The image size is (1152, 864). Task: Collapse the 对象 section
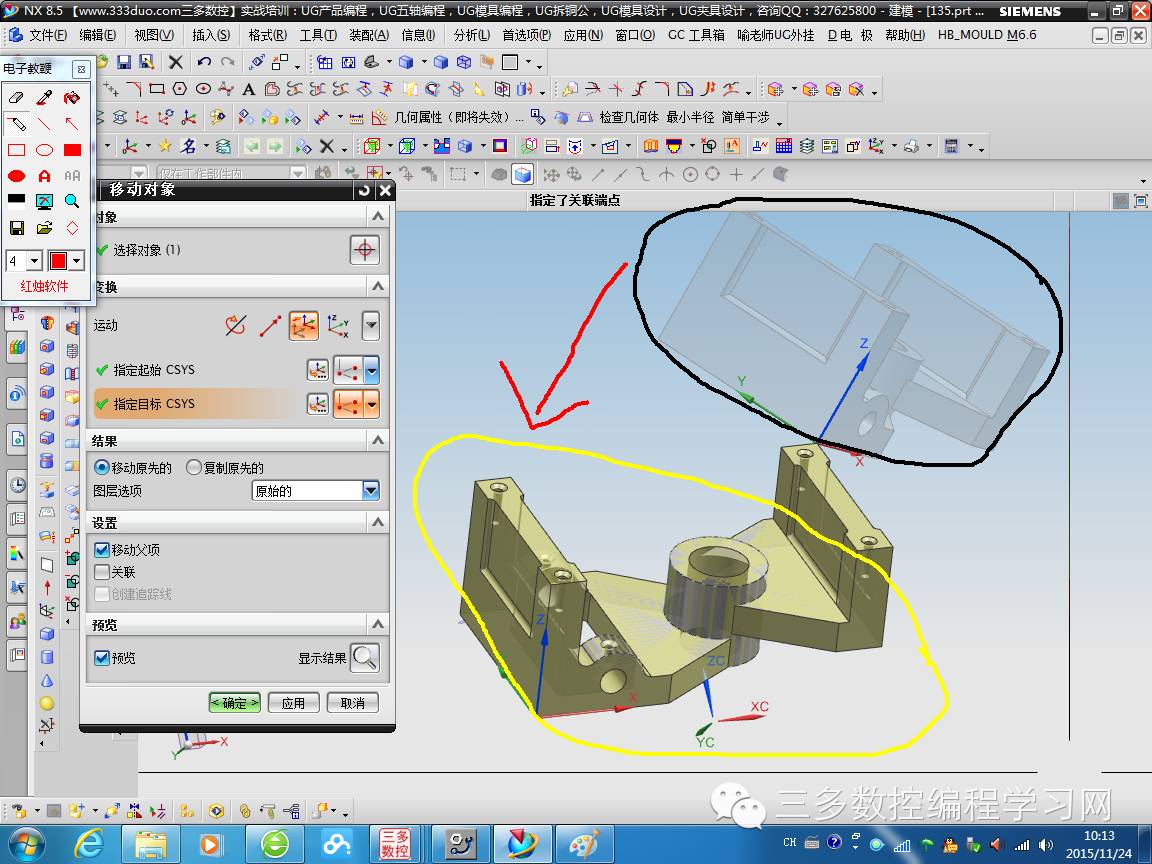378,217
